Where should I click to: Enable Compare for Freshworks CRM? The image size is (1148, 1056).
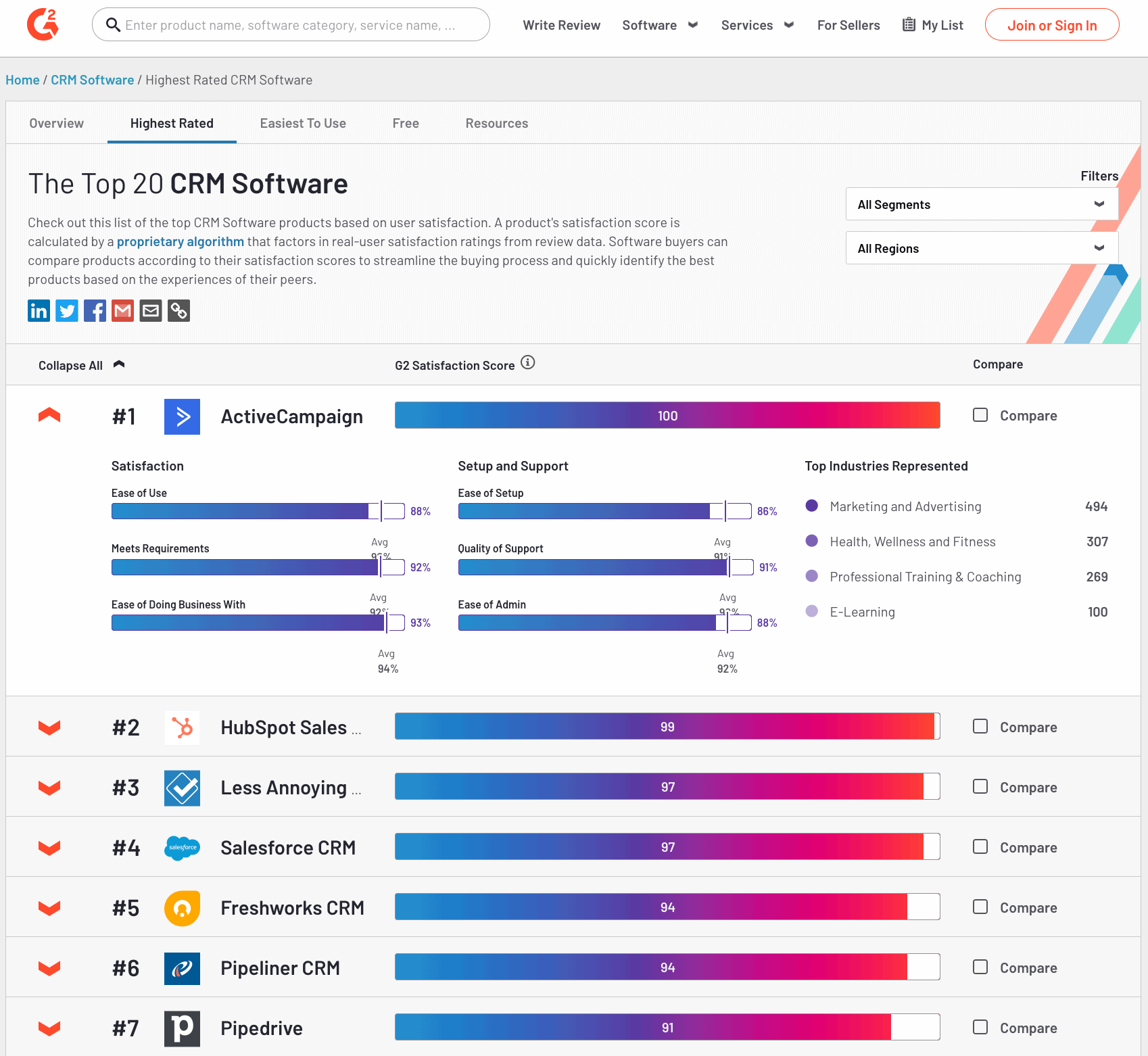[980, 907]
